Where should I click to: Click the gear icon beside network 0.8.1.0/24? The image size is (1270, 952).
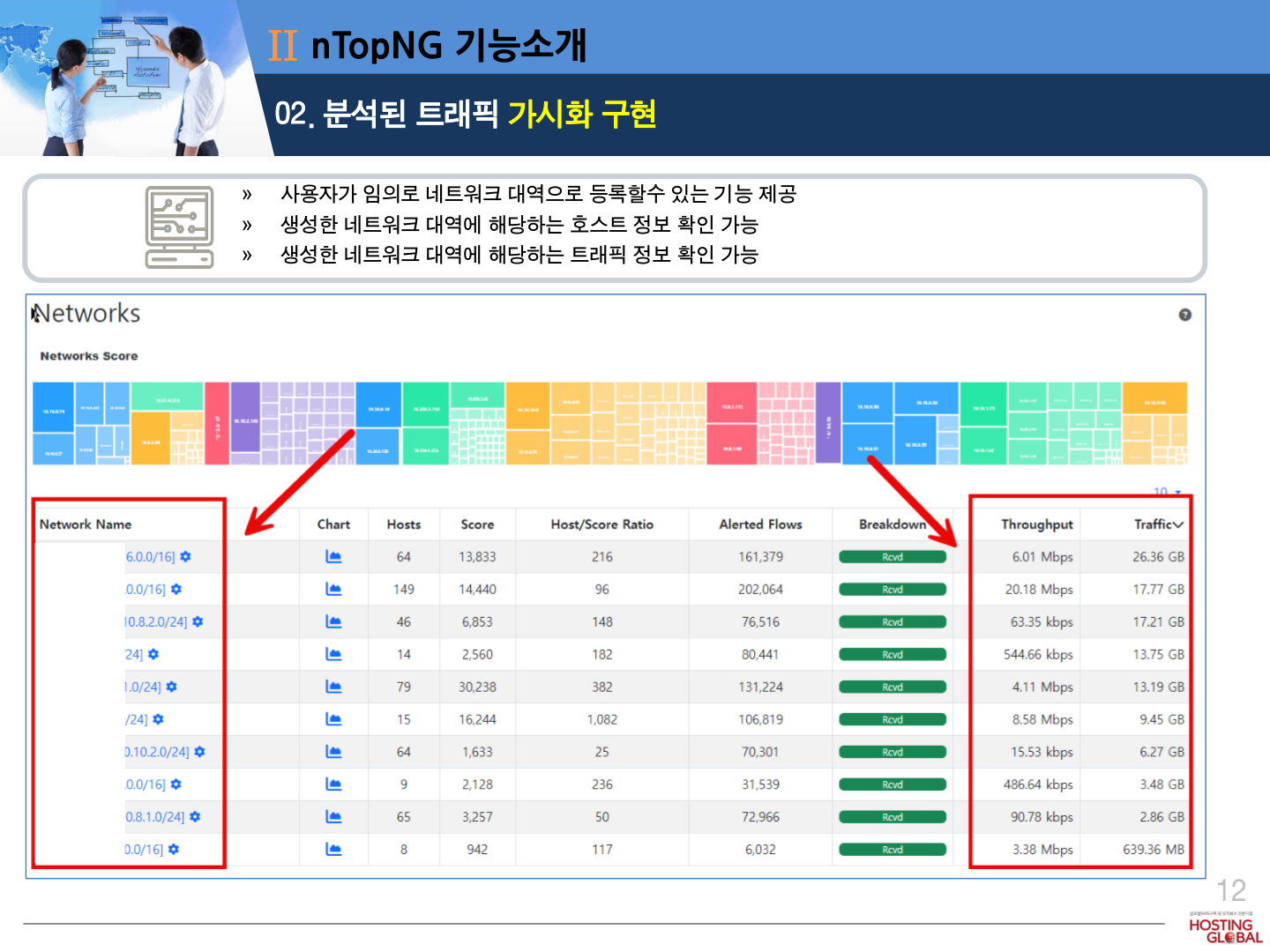pos(195,817)
